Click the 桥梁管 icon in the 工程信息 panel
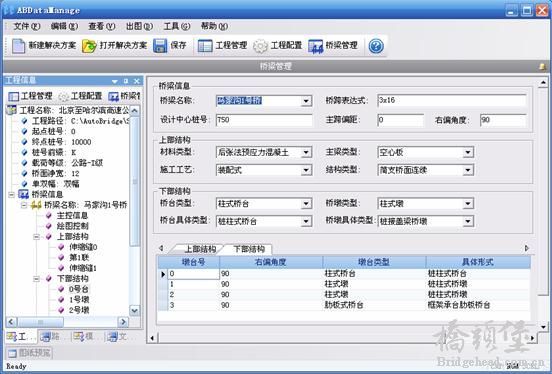 tap(113, 96)
